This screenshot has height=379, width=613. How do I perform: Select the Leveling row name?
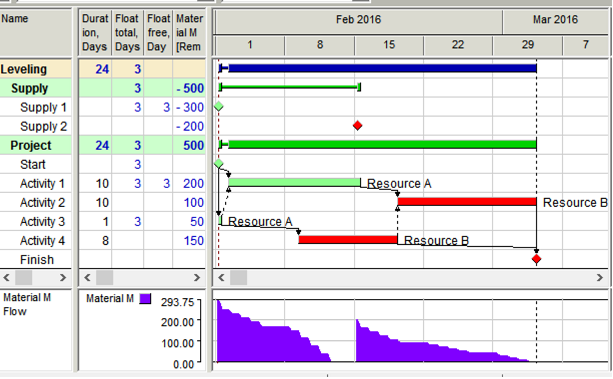coord(23,69)
